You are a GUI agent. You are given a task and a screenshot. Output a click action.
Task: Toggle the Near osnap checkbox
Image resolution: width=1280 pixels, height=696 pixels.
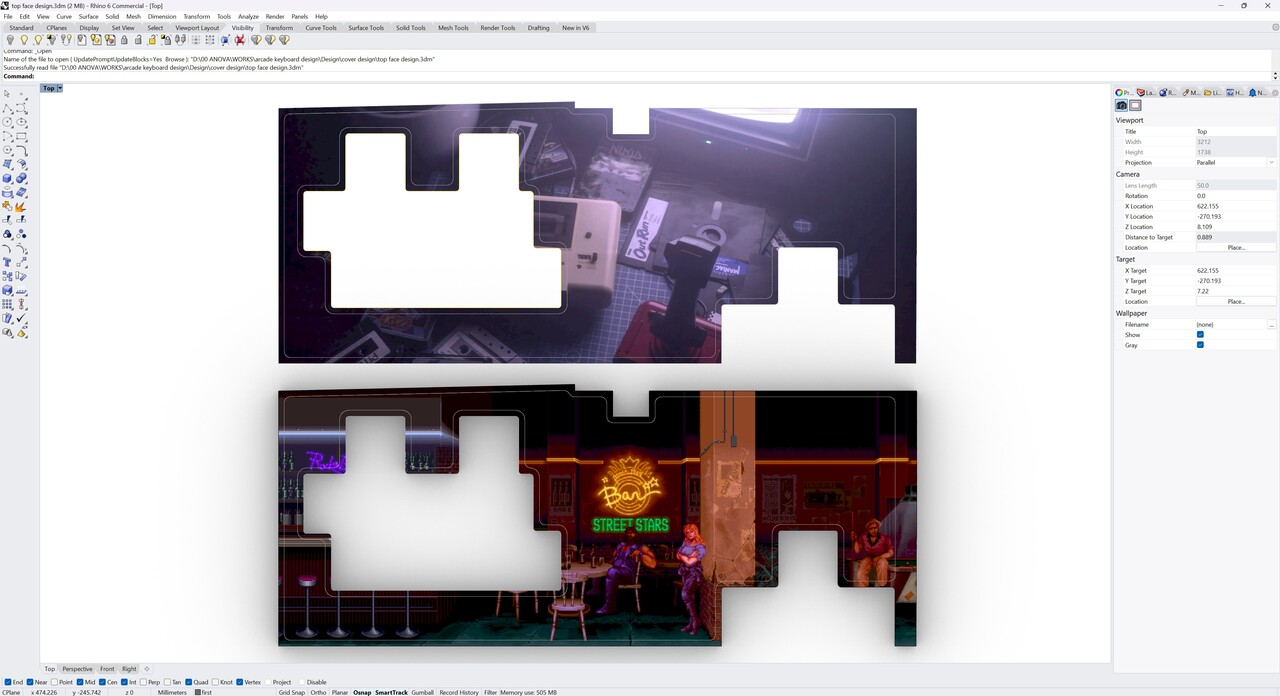(x=30, y=682)
